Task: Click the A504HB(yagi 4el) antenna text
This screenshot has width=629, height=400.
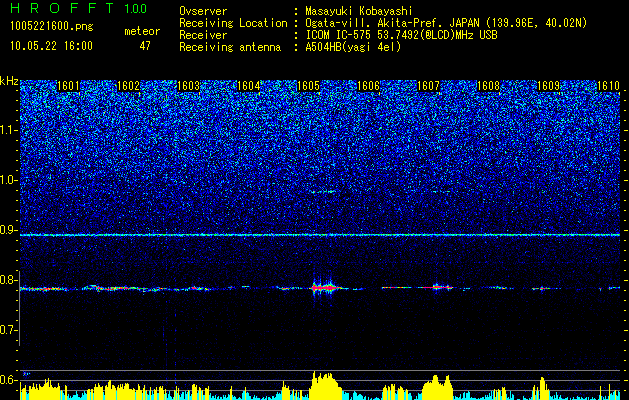Action: [353, 47]
